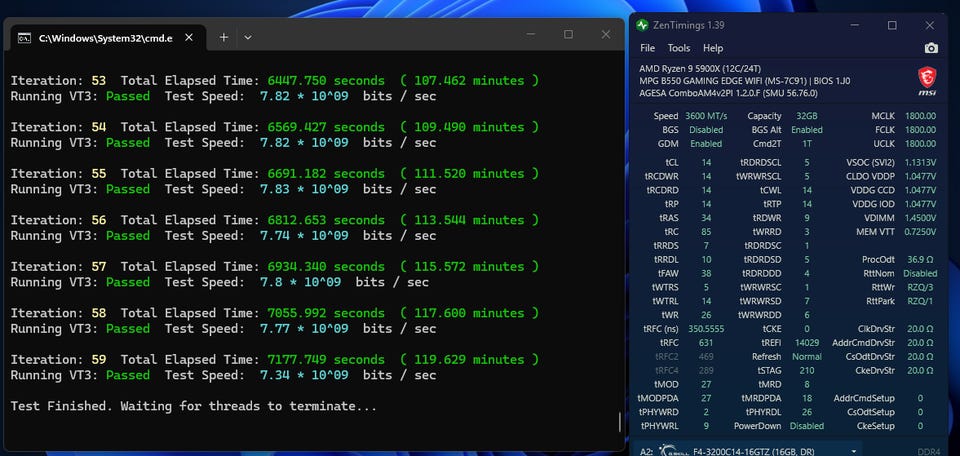The width and height of the screenshot is (960, 456).
Task: Click the tRFC4 value 289
Action: pyautogui.click(x=706, y=370)
